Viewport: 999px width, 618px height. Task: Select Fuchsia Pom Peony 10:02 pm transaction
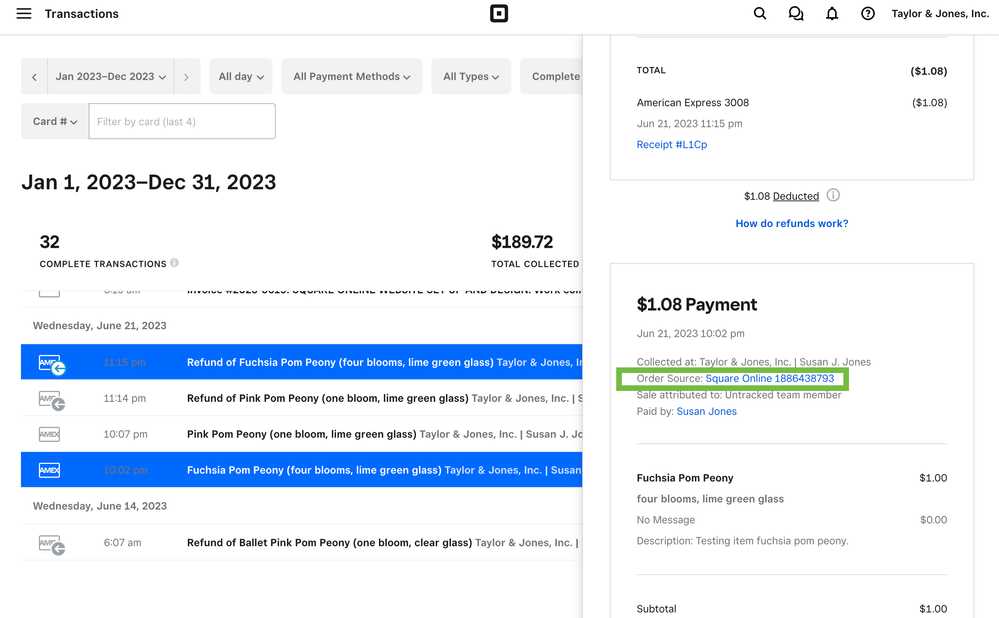point(301,470)
